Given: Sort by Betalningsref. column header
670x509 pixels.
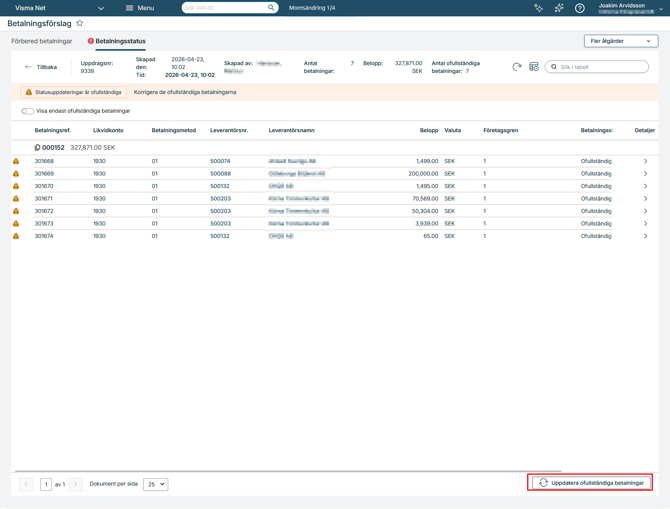Looking at the screenshot, I should point(53,130).
